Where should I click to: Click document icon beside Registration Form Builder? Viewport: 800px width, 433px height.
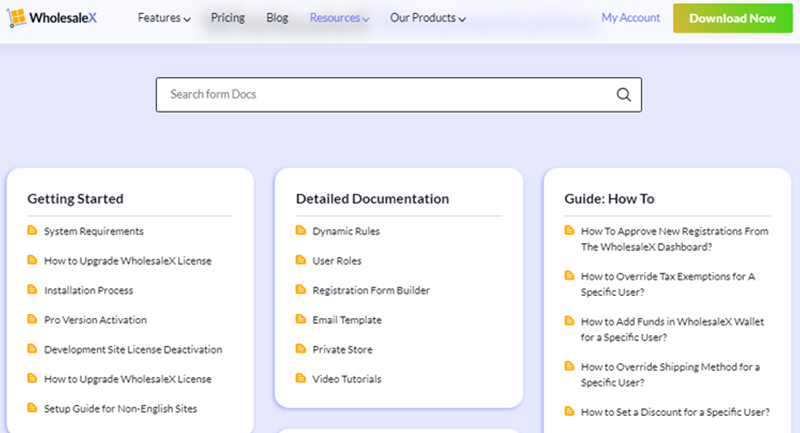pos(301,290)
